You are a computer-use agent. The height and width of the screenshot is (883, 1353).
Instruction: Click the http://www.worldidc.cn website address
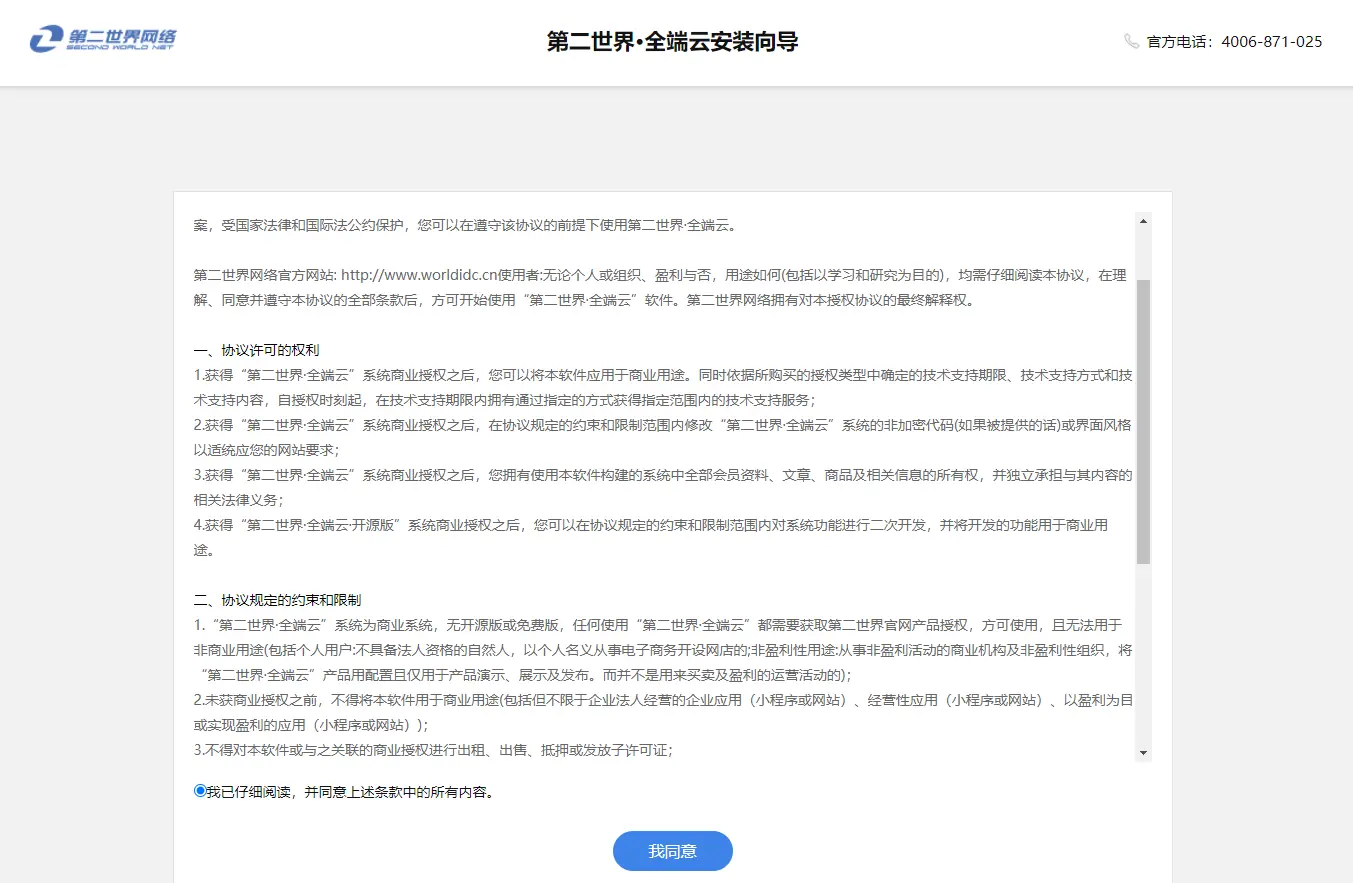[x=419, y=275]
